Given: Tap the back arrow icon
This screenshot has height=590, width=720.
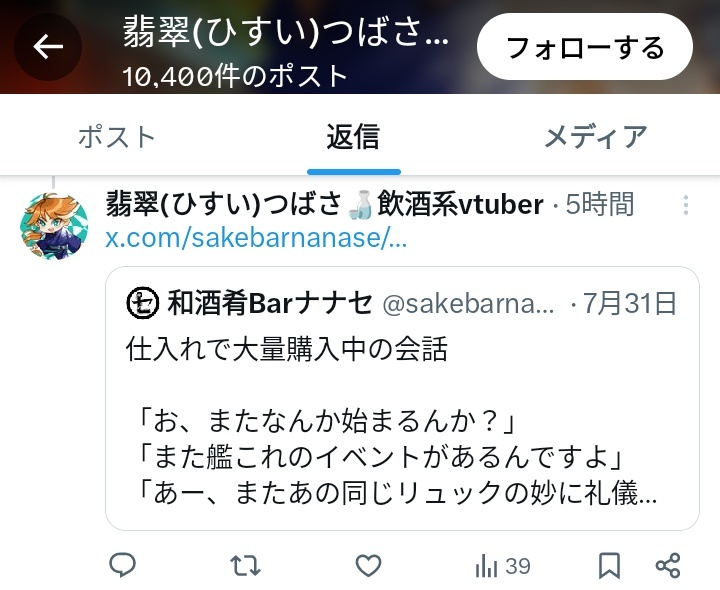Looking at the screenshot, I should coord(48,46).
